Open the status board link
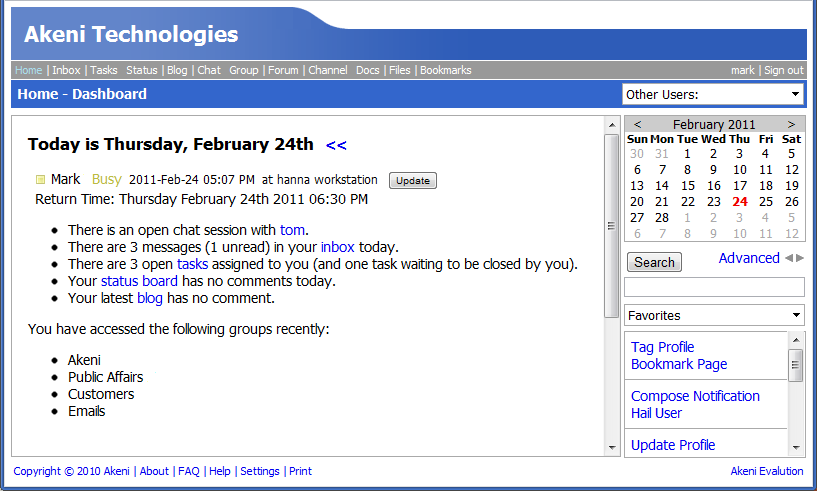Viewport: 817px width, 491px height. click(139, 281)
